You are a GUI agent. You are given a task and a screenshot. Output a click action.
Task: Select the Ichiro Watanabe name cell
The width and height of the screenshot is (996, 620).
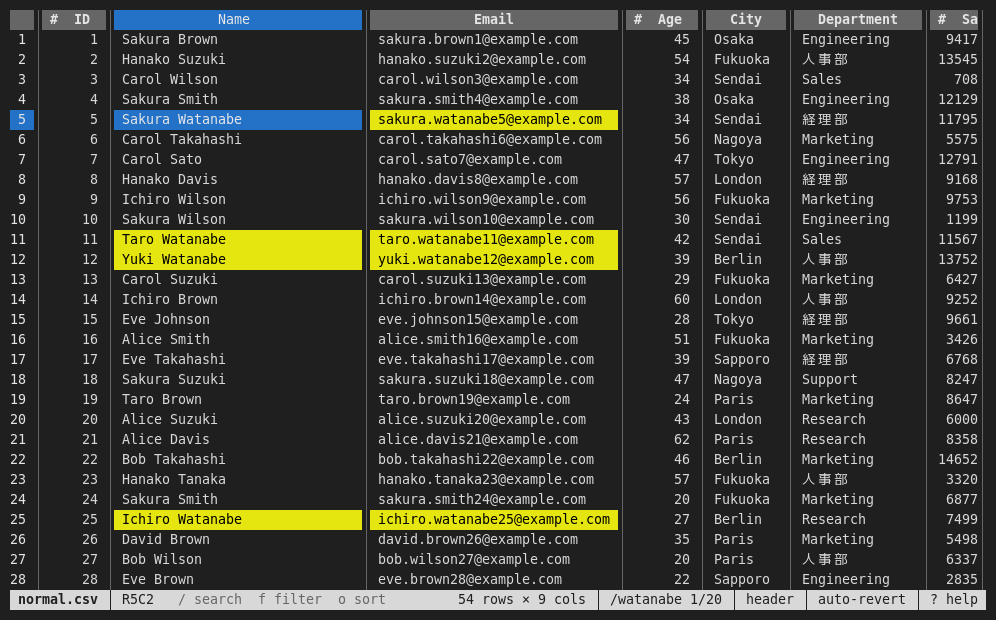click(238, 520)
